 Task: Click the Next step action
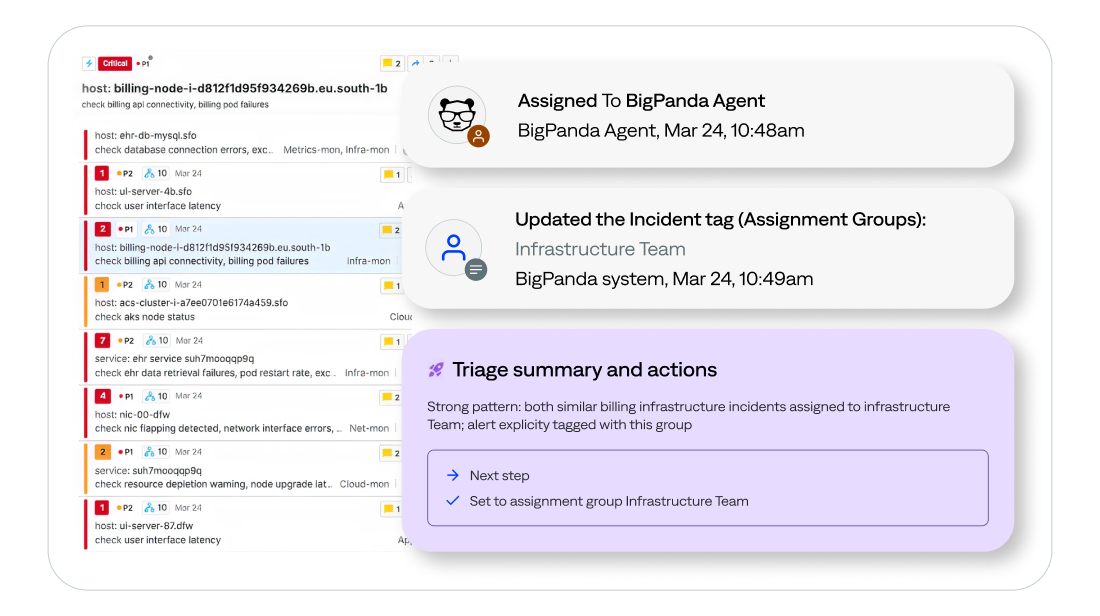click(x=499, y=476)
